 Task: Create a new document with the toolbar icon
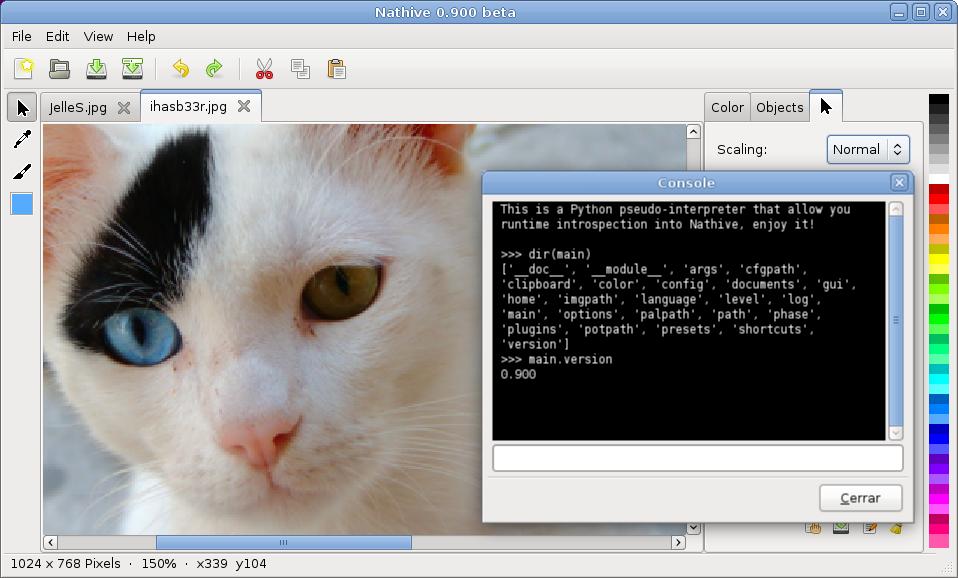24,68
